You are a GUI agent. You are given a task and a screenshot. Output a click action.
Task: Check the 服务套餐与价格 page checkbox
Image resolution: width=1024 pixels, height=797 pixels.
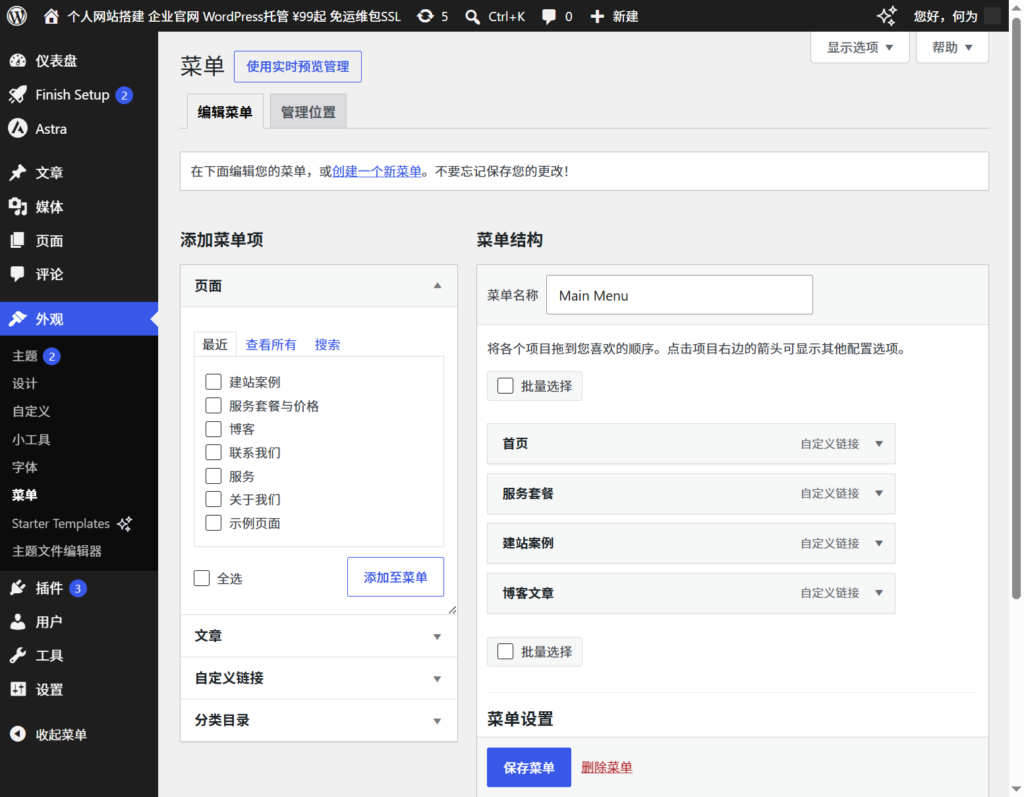point(214,405)
